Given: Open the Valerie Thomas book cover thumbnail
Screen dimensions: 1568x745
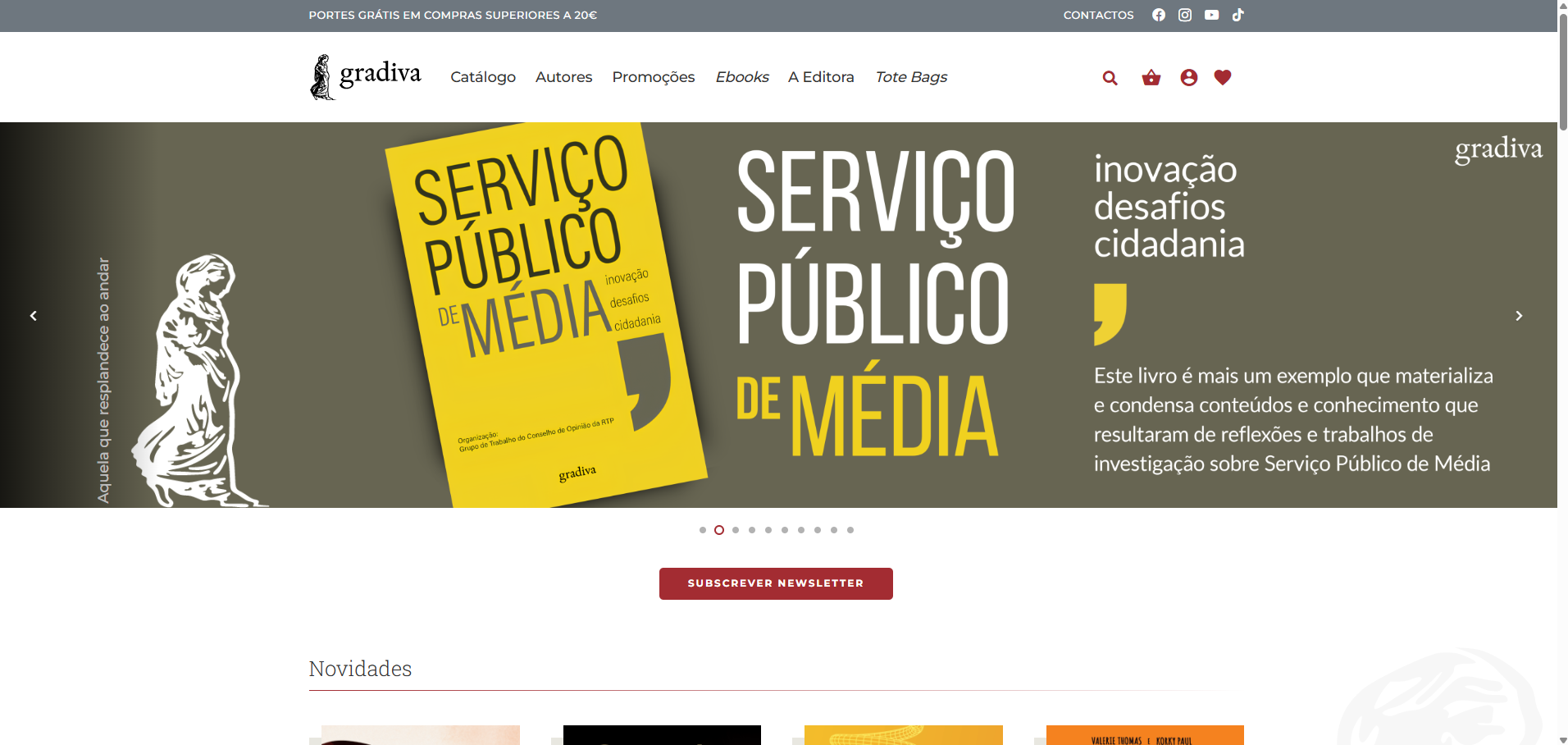Looking at the screenshot, I should (1145, 735).
